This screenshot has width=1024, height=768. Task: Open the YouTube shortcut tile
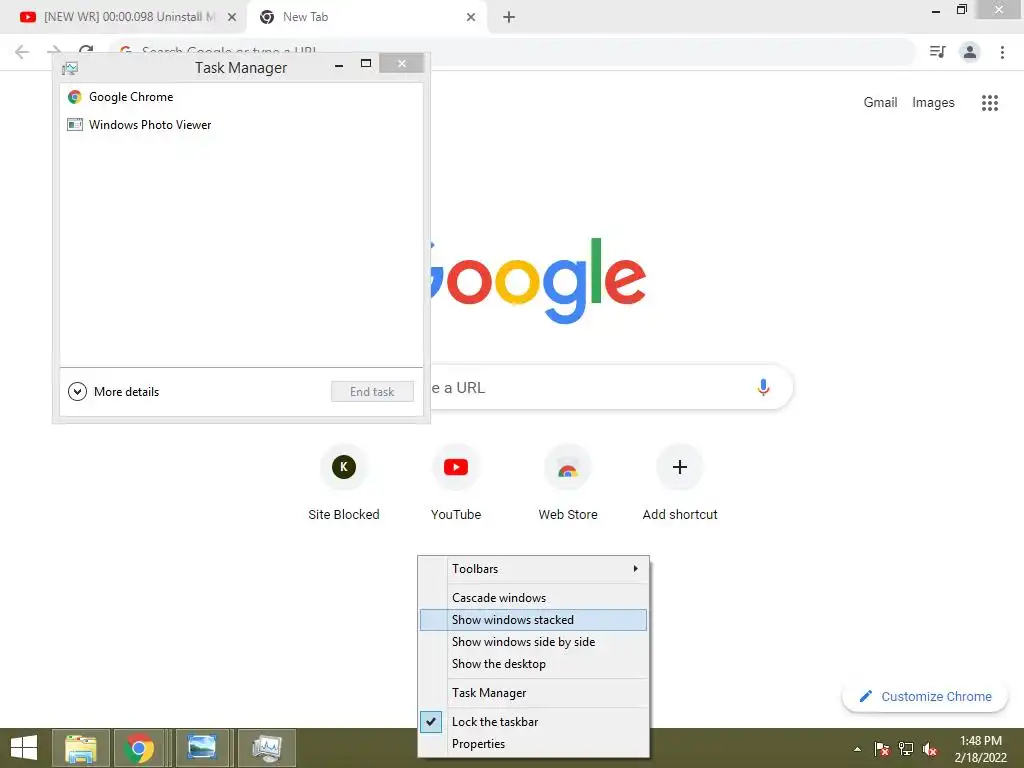456,483
